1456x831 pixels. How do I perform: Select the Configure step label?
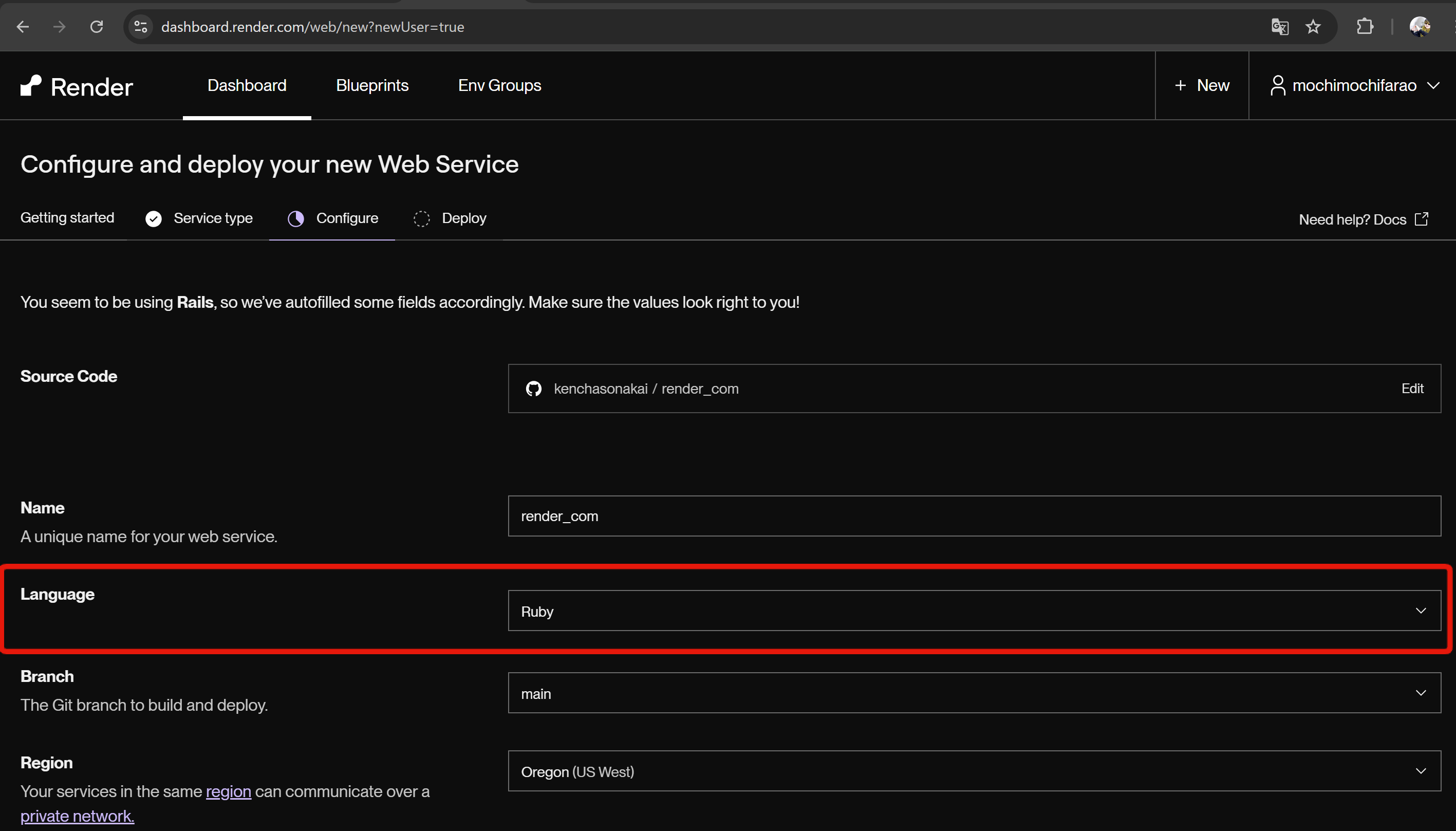[347, 218]
